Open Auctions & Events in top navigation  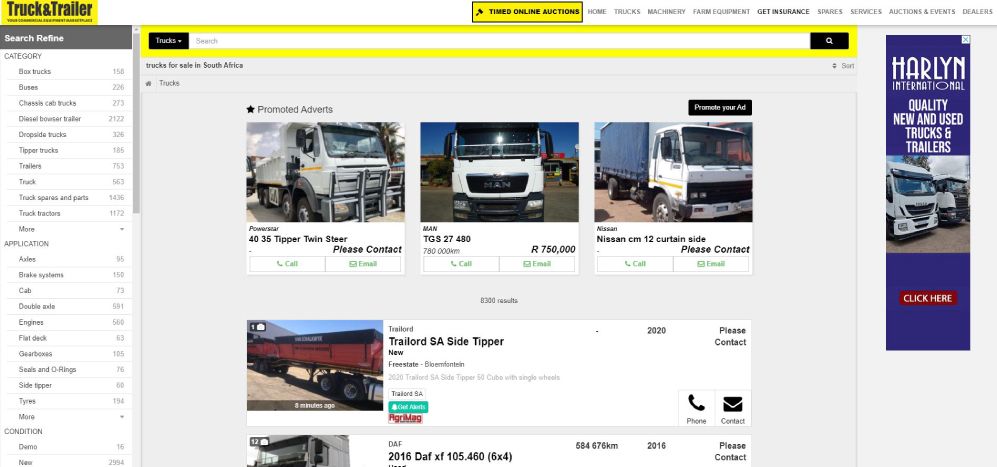(x=922, y=11)
